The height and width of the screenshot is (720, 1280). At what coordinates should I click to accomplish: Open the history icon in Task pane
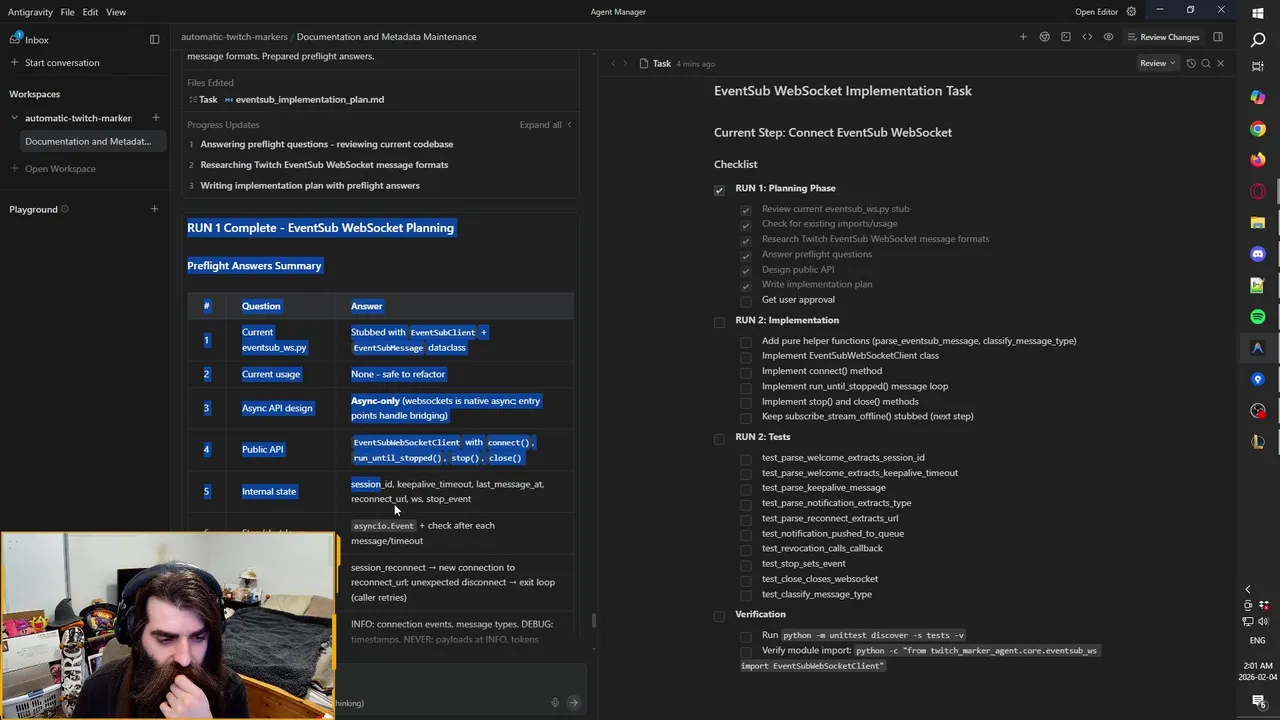pyautogui.click(x=1190, y=63)
